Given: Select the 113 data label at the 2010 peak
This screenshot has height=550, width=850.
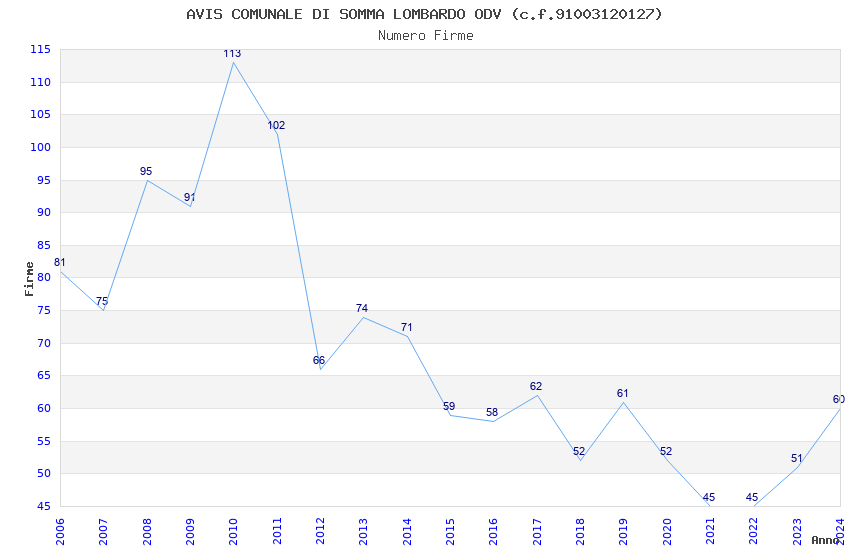Looking at the screenshot, I should [232, 53].
